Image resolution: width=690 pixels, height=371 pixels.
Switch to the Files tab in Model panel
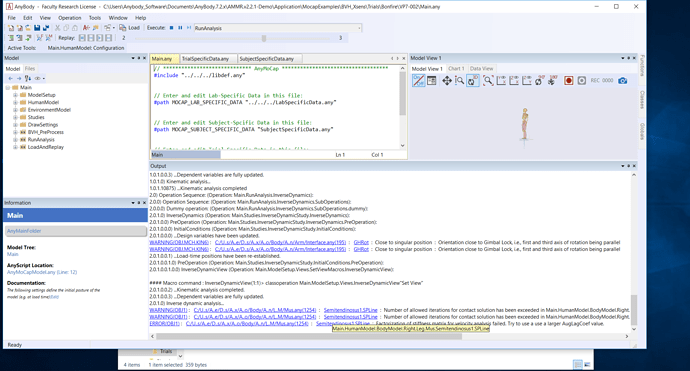pyautogui.click(x=30, y=69)
